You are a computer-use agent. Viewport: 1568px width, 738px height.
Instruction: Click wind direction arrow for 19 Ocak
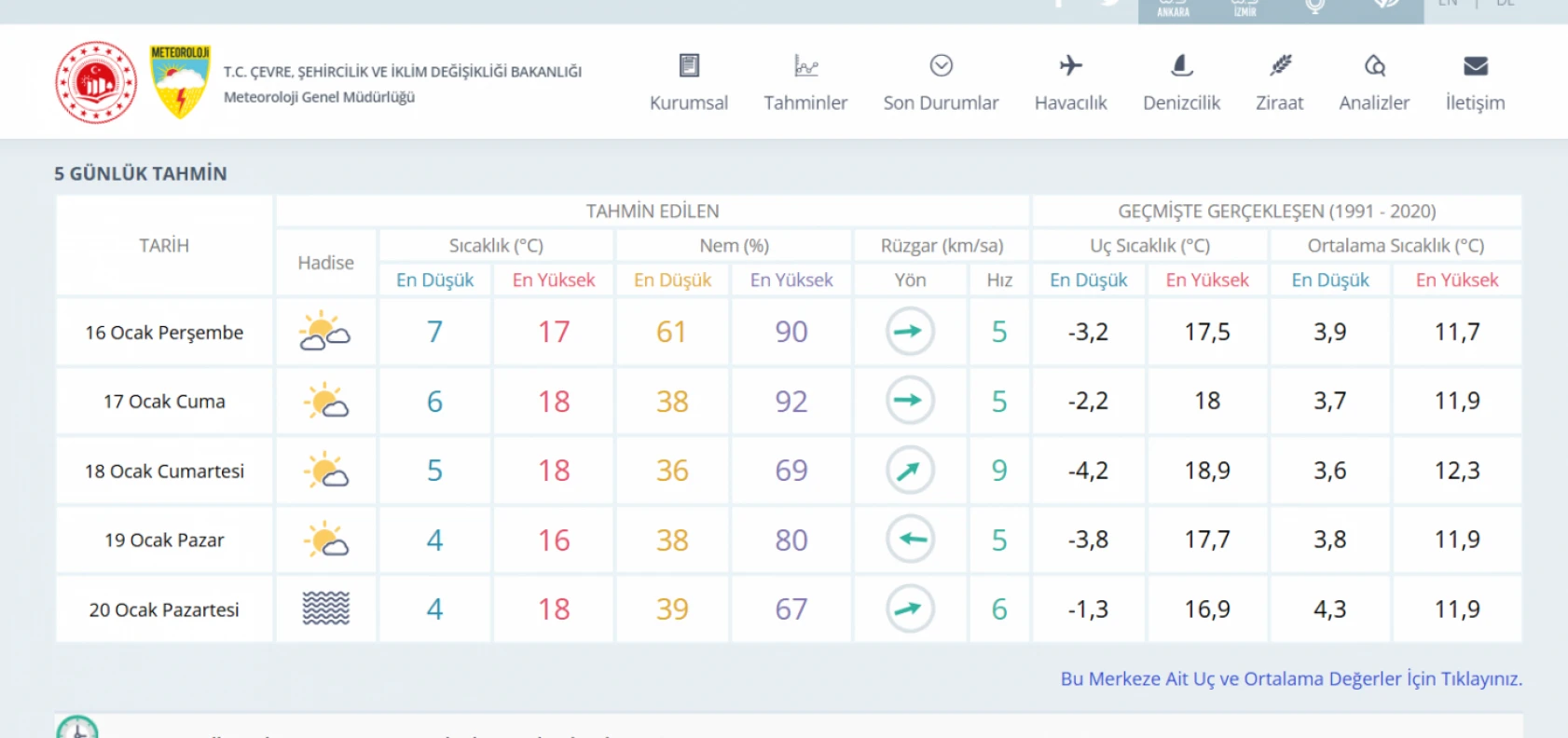(x=909, y=540)
